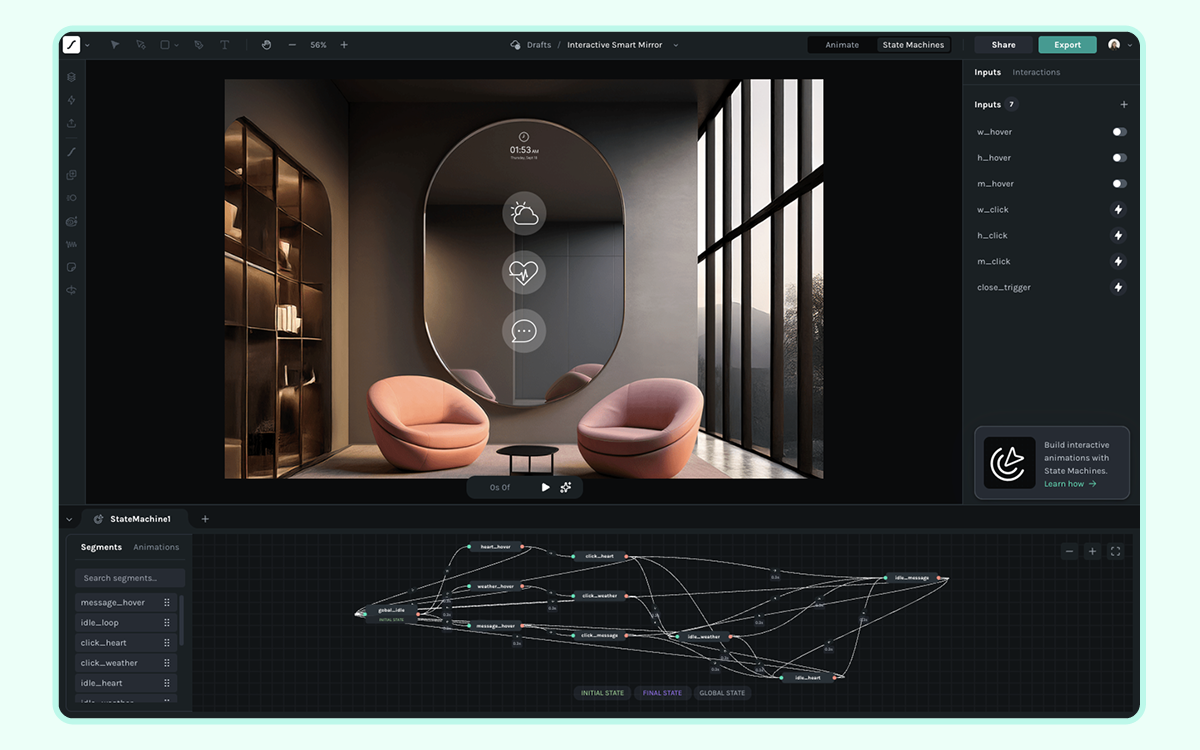1200x750 pixels.
Task: Click the Export button
Action: click(1067, 45)
